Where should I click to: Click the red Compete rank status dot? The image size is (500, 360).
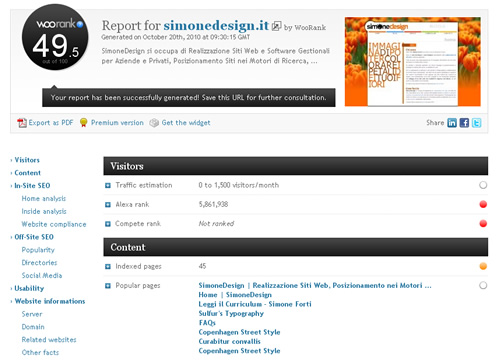point(483,223)
